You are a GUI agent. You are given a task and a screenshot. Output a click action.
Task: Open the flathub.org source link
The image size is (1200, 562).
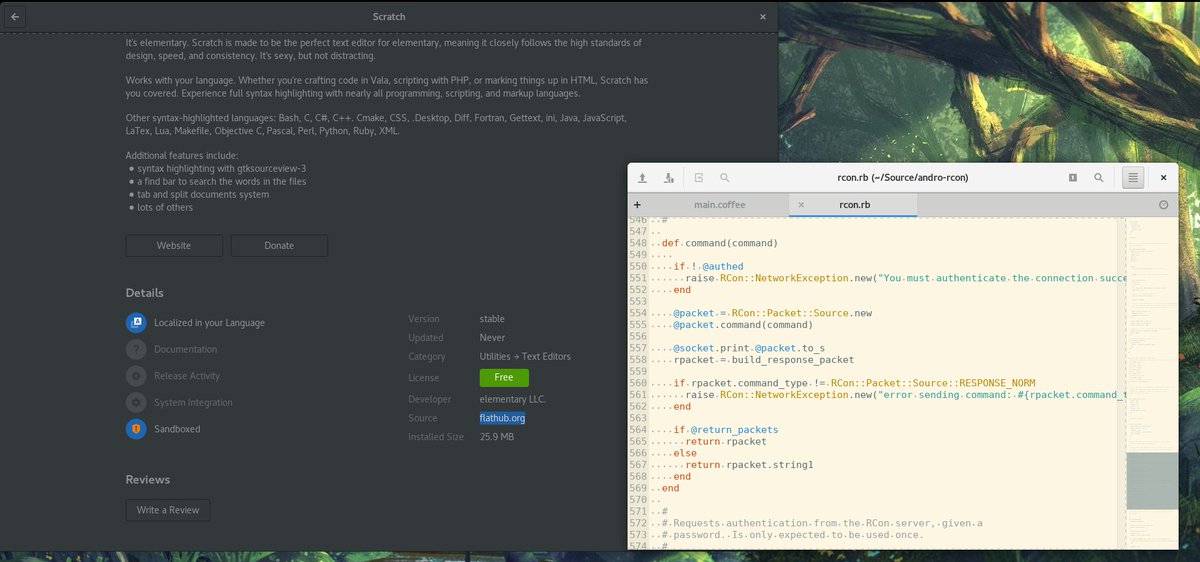point(502,418)
